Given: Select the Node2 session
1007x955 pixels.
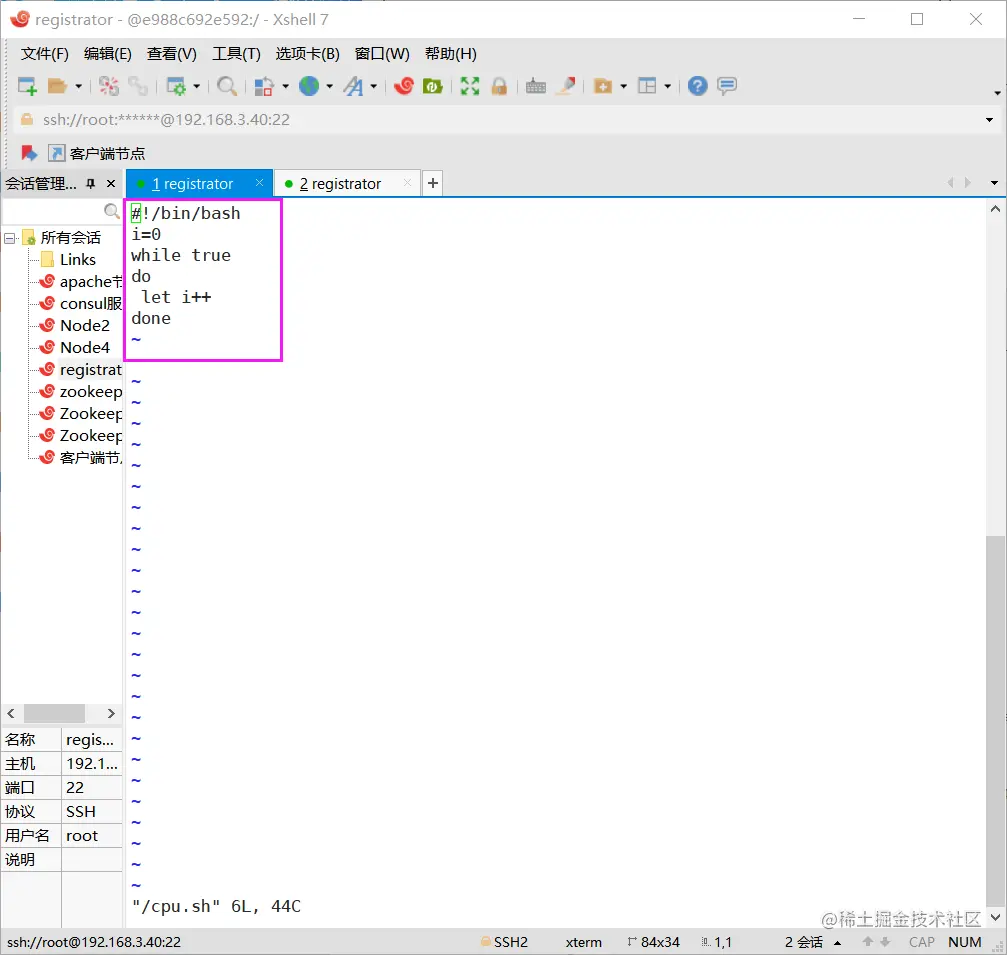Looking at the screenshot, I should [x=84, y=326].
